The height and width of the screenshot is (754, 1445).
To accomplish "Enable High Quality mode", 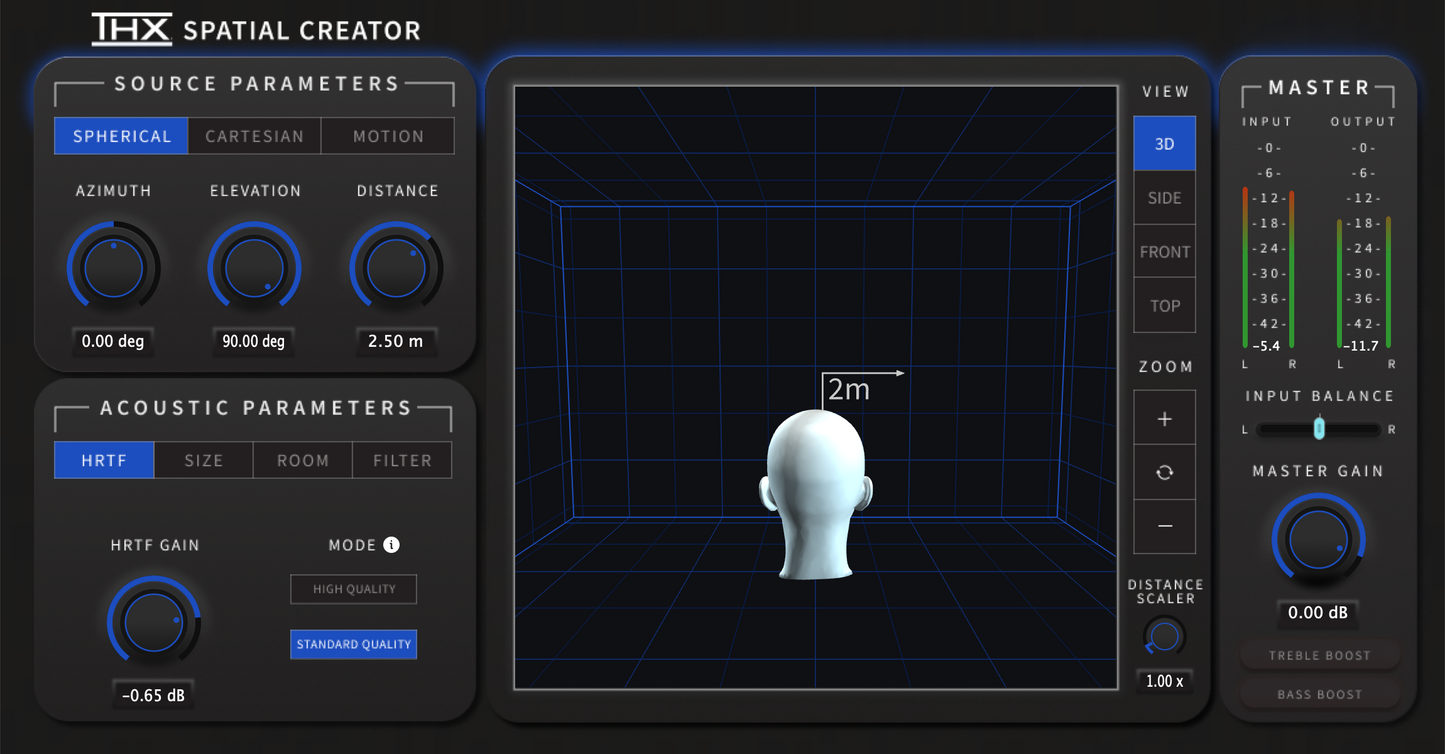I will pos(353,589).
